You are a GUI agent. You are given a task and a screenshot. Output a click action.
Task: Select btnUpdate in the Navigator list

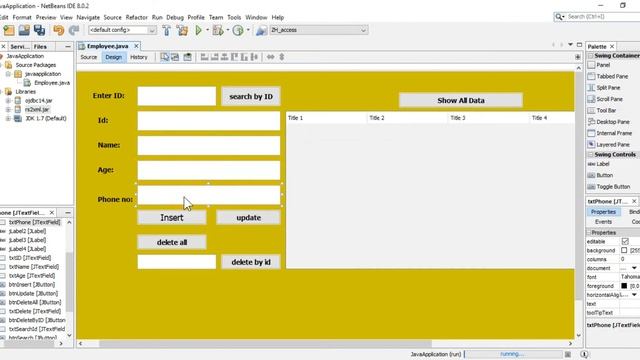[33, 293]
